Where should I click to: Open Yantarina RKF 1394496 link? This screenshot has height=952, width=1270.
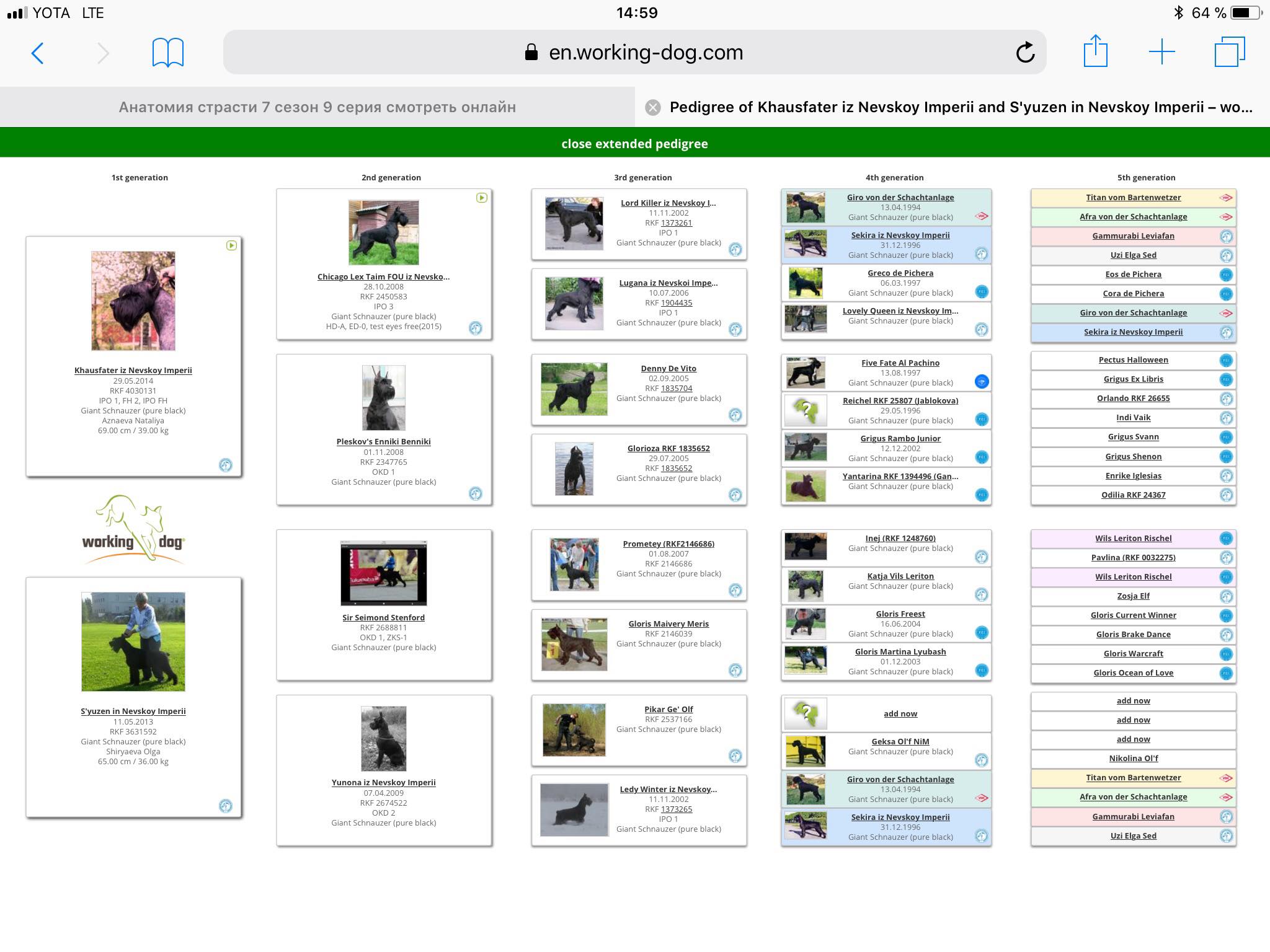pos(900,476)
